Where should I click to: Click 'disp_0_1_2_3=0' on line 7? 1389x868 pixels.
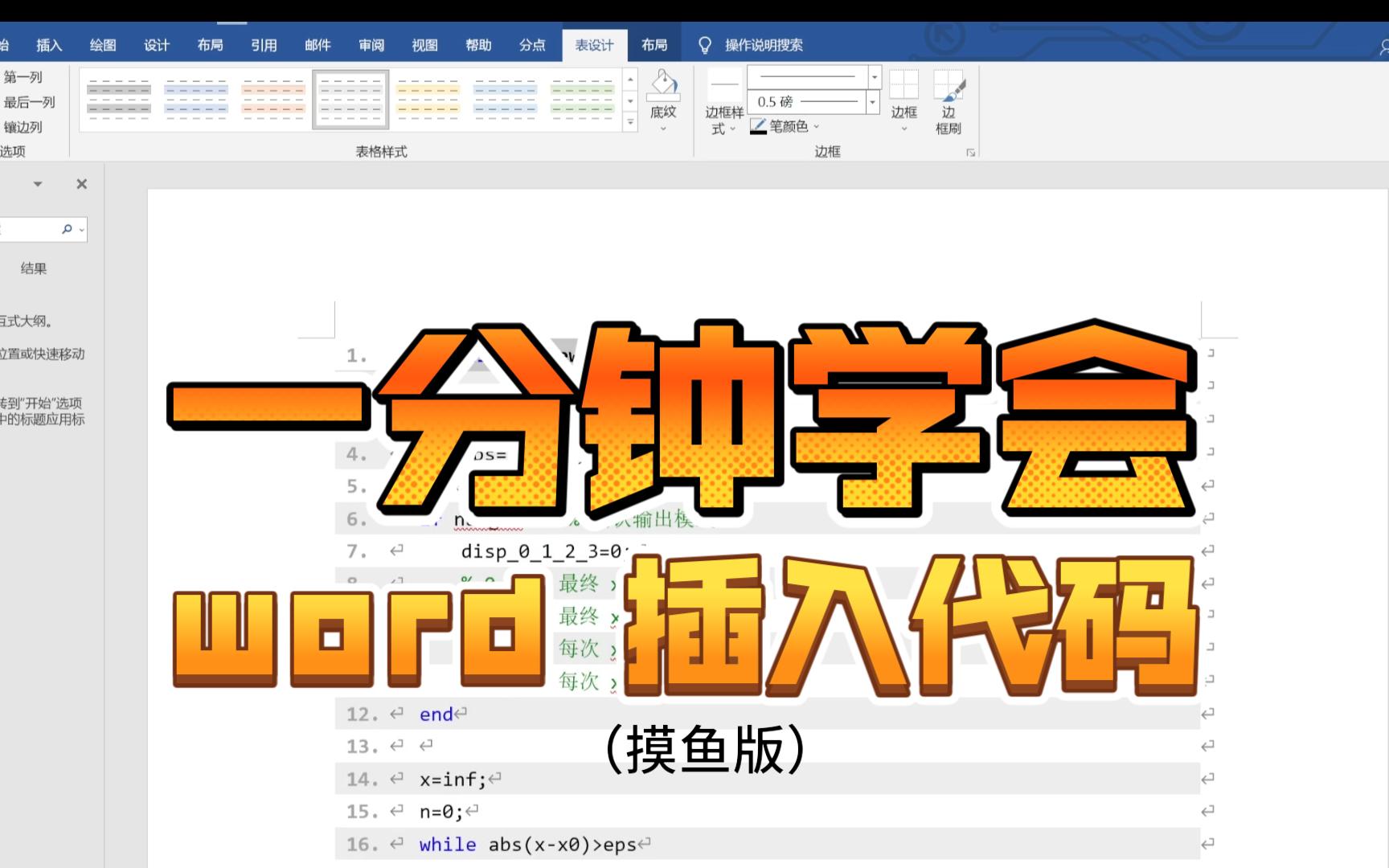[x=541, y=551]
